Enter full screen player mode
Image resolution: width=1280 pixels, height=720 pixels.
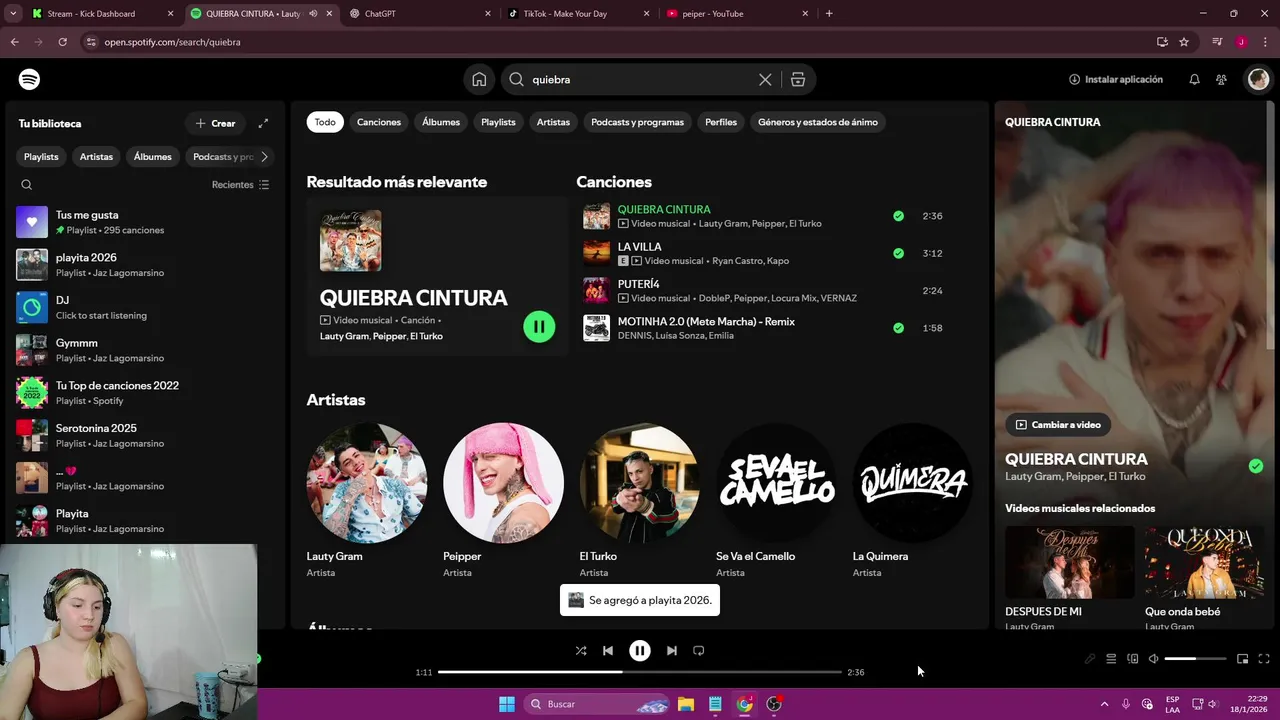click(x=1264, y=659)
